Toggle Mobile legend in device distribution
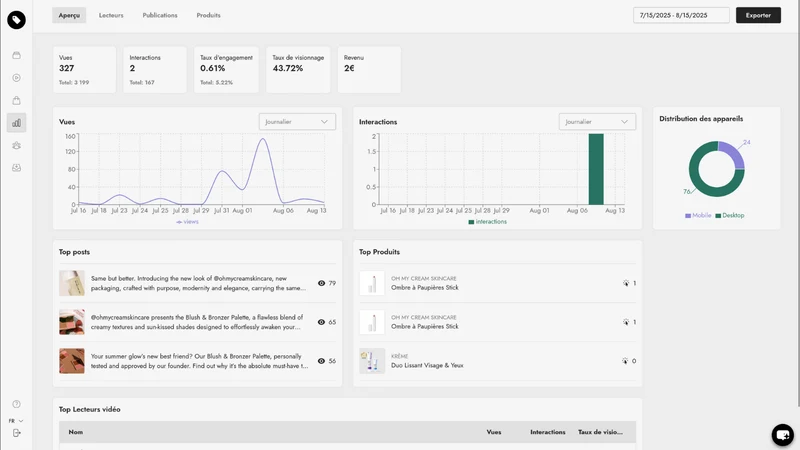The width and height of the screenshot is (800, 450). 698,215
